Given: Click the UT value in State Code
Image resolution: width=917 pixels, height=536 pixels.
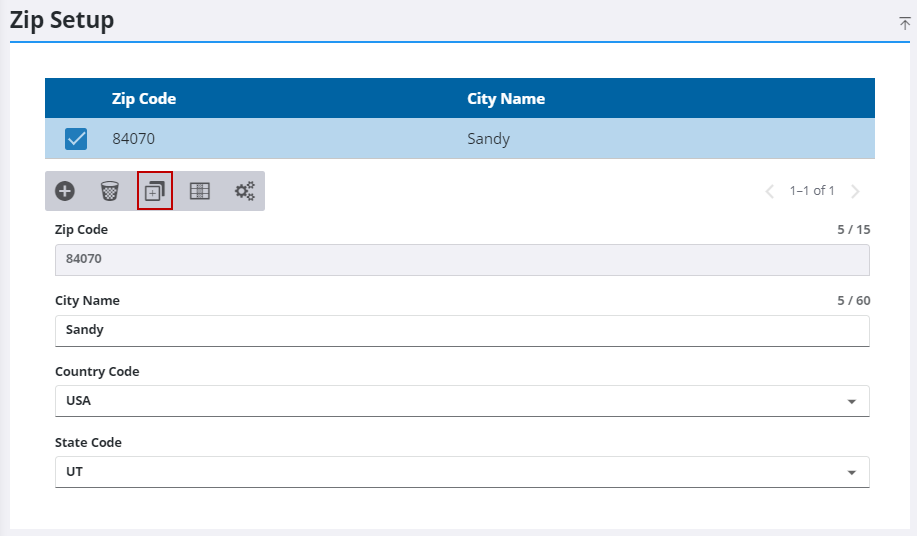Looking at the screenshot, I should click(75, 471).
